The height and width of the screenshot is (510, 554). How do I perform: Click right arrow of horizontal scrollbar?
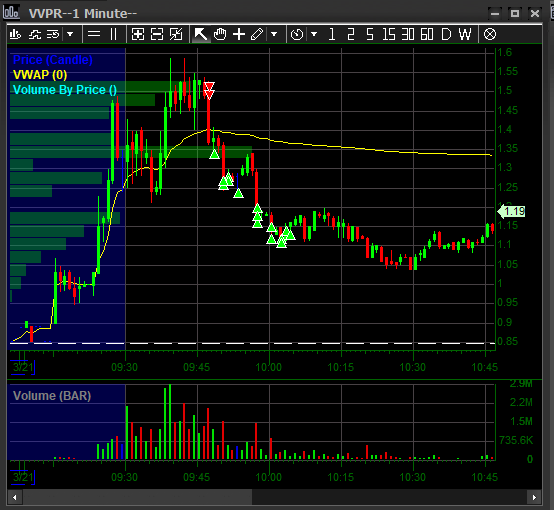pyautogui.click(x=534, y=497)
